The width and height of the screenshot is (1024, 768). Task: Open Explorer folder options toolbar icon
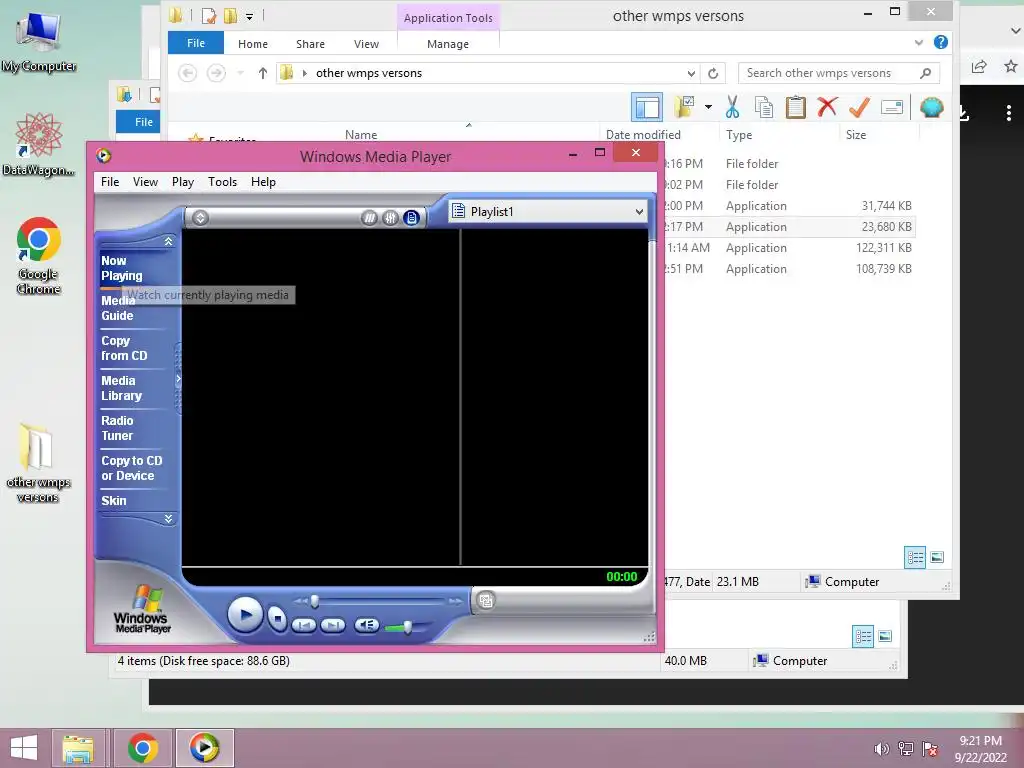[x=684, y=107]
